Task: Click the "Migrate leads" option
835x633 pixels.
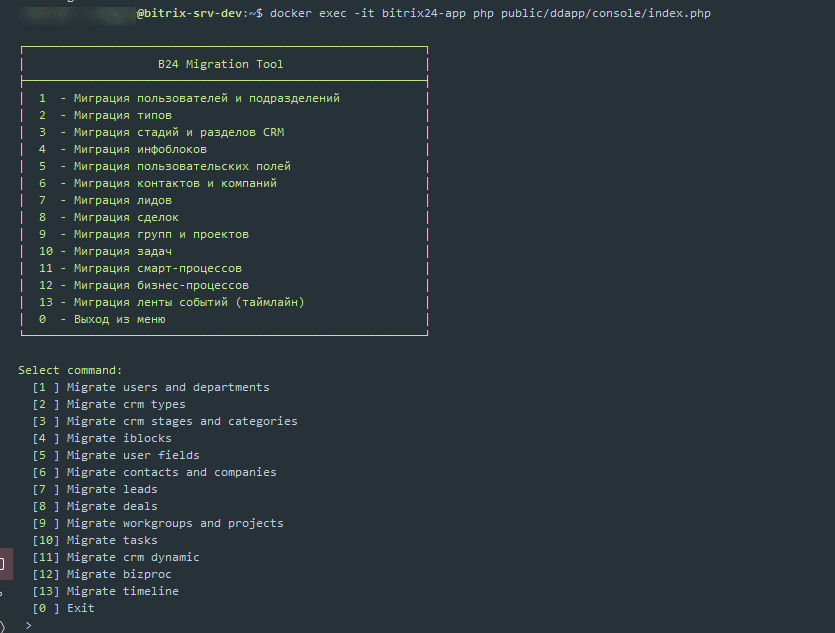Action: point(112,489)
